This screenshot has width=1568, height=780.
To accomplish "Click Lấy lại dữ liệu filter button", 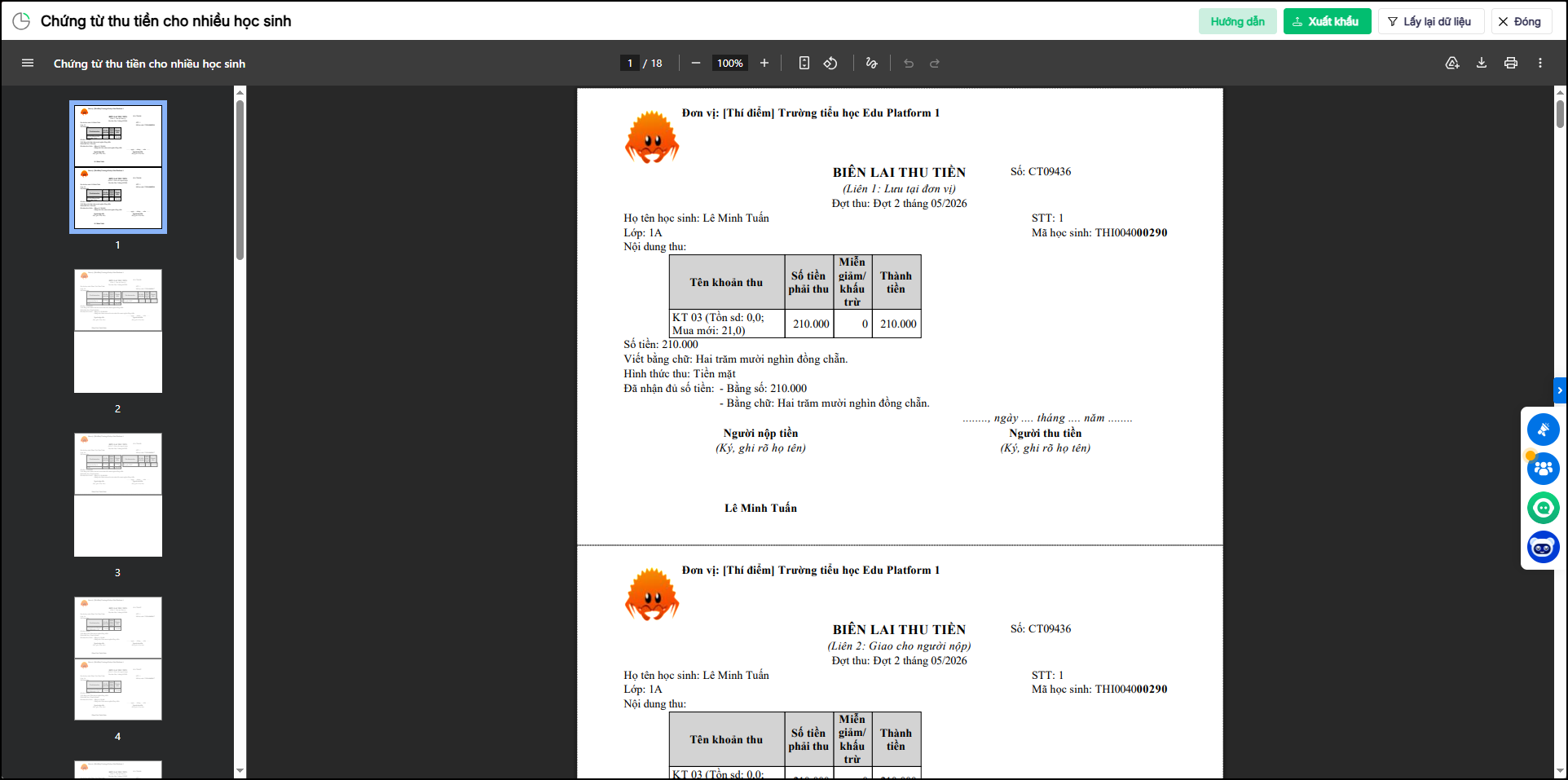I will click(1430, 21).
